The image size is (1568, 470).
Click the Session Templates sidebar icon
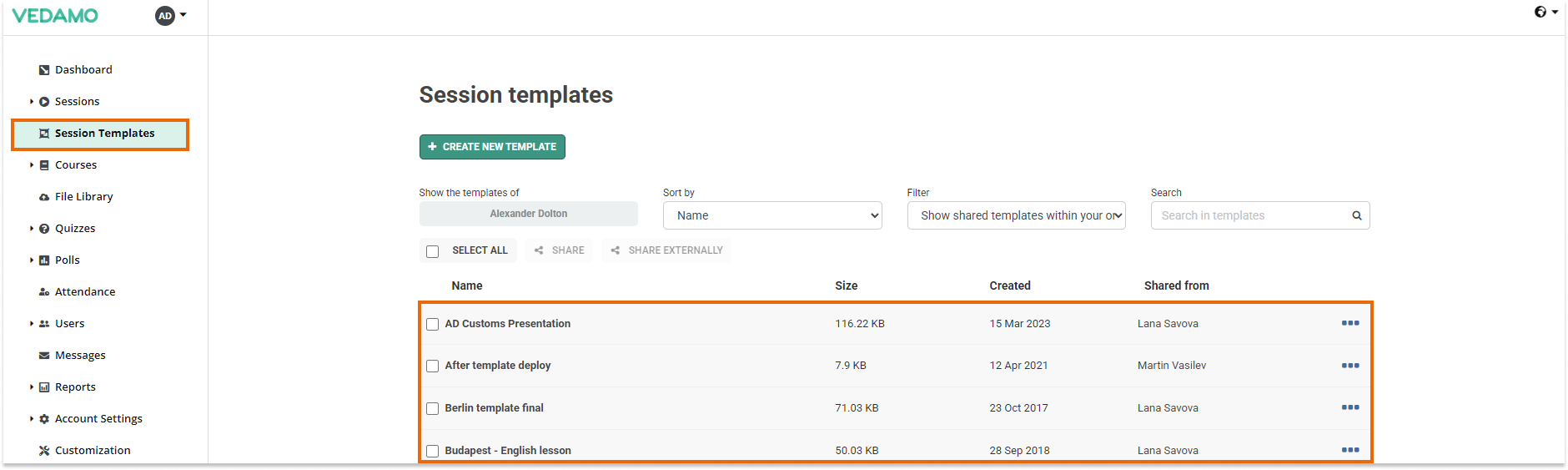coord(44,134)
